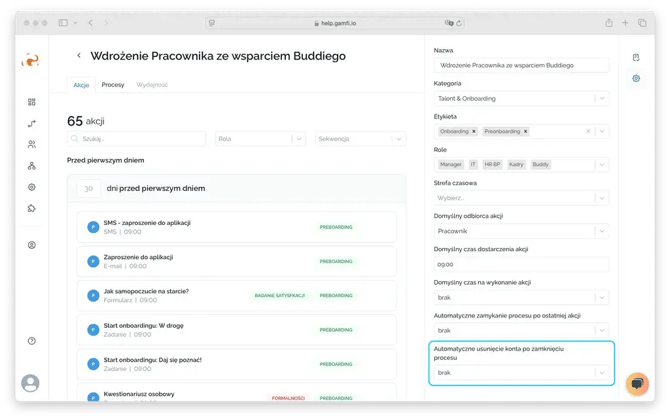
Task: Remove the Onboarding tag from Etykieta
Action: [x=476, y=131]
